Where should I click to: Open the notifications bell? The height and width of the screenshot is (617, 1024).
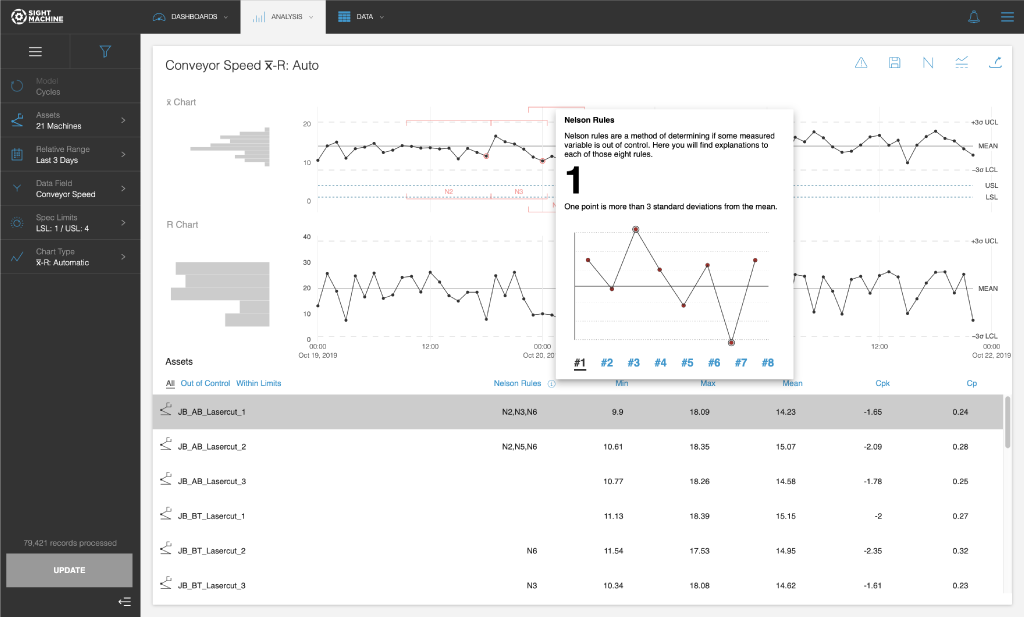click(x=973, y=17)
